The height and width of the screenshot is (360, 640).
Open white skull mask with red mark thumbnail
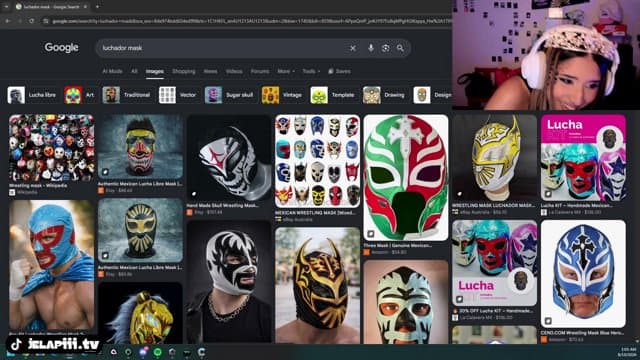tap(229, 158)
